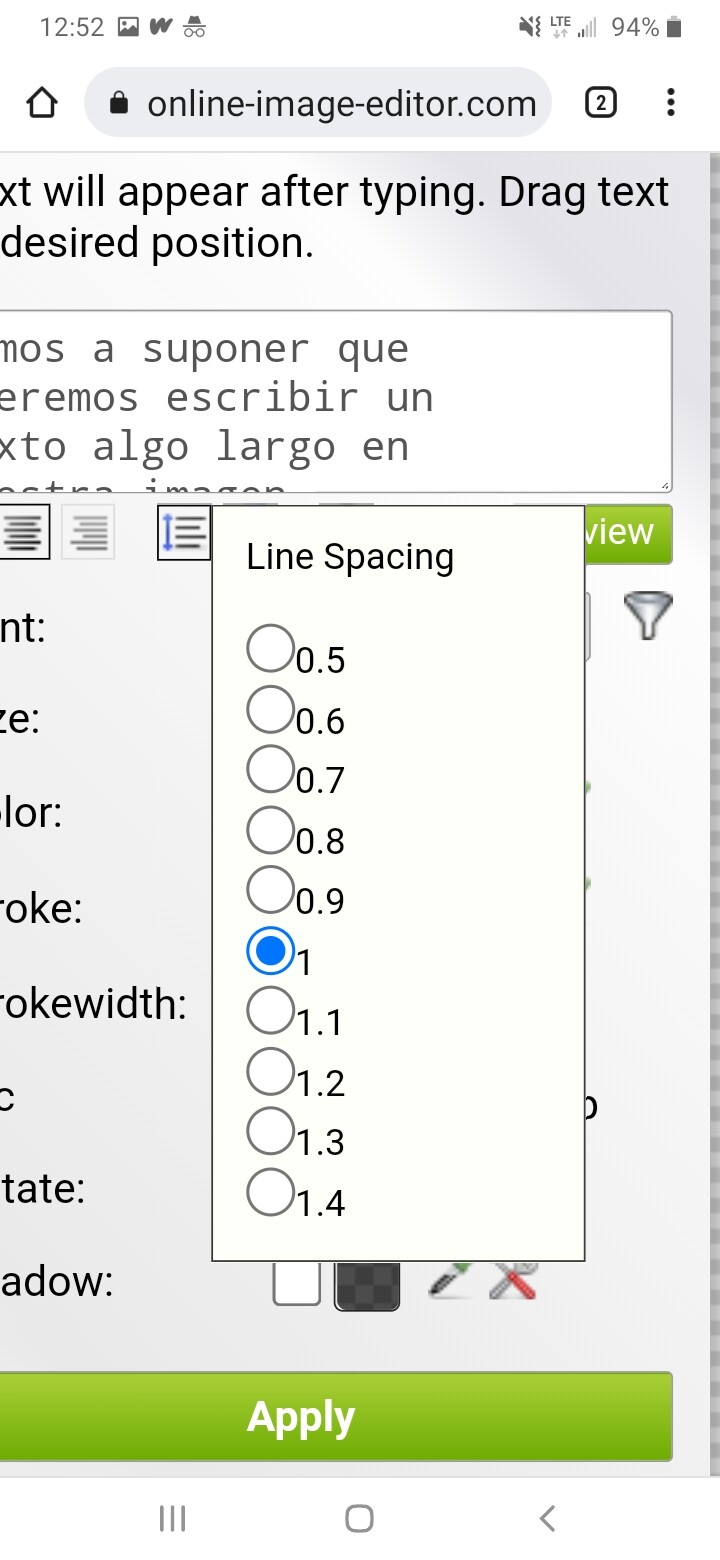Select 0.5 line spacing
Viewport: 720px width, 1560px height.
point(270,649)
